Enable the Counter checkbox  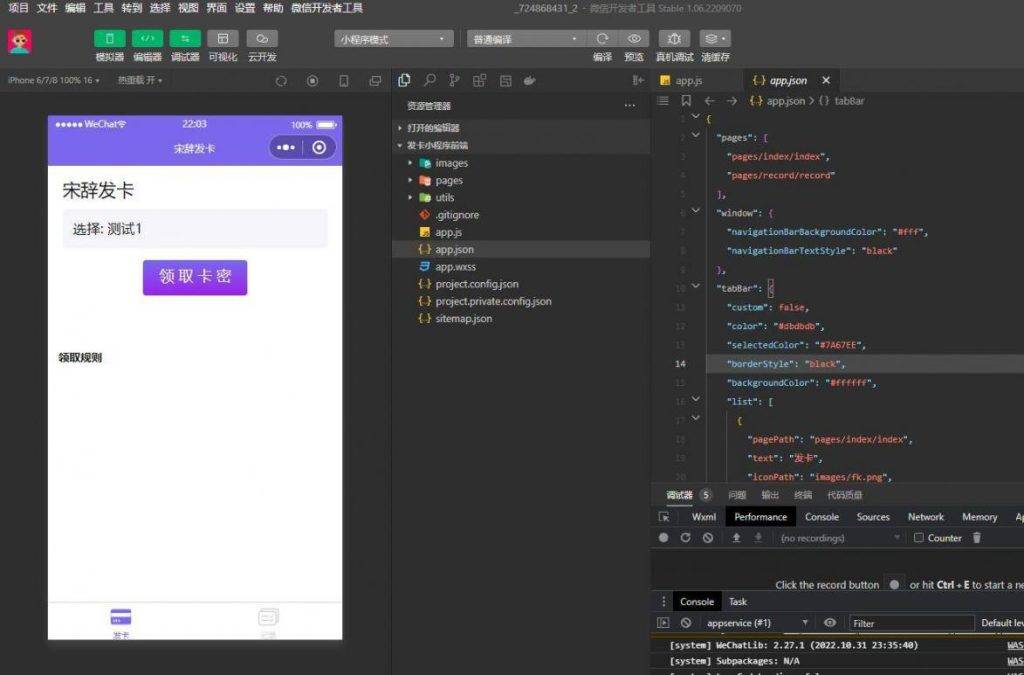pos(919,538)
